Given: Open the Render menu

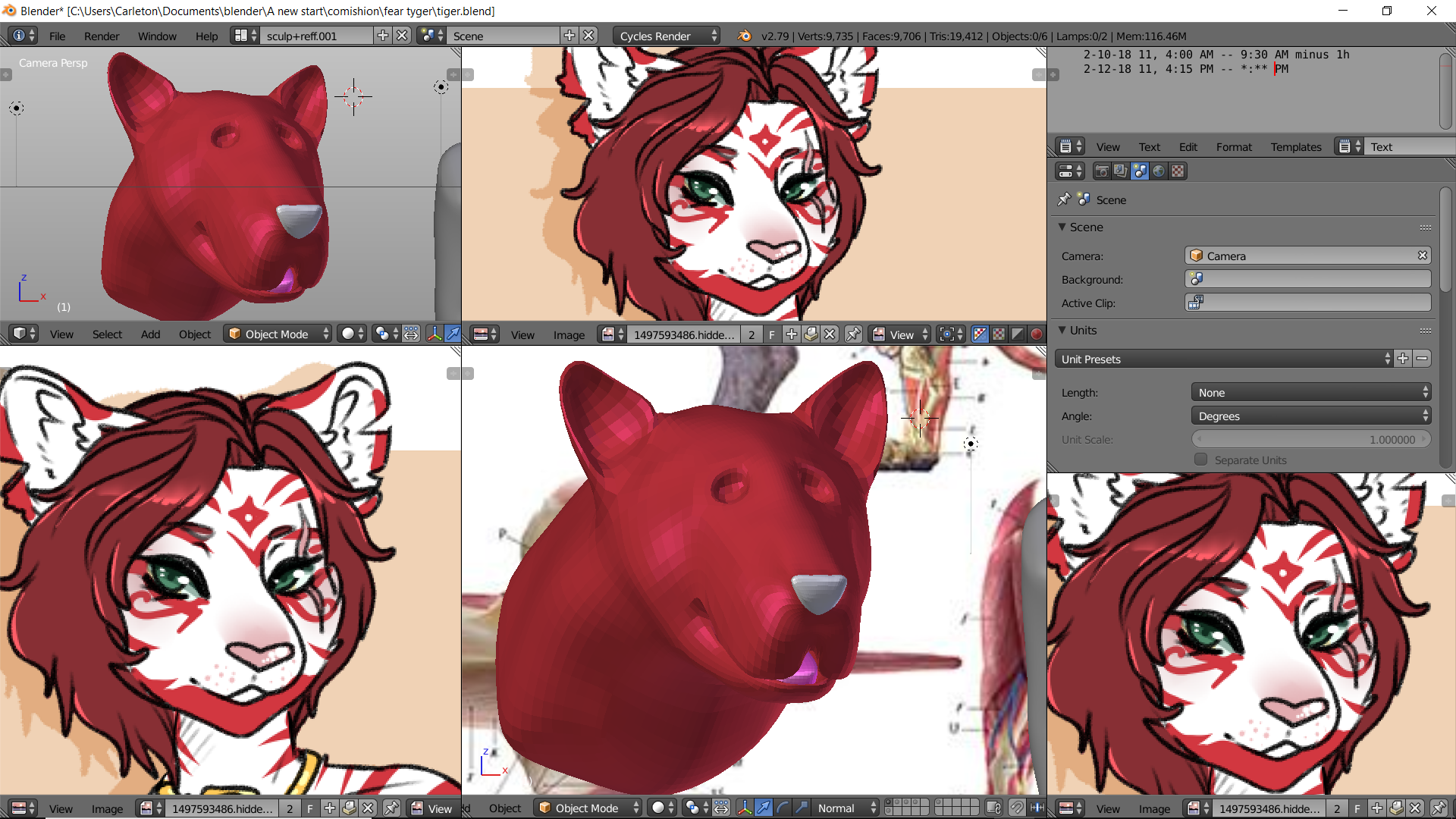Looking at the screenshot, I should tap(102, 36).
